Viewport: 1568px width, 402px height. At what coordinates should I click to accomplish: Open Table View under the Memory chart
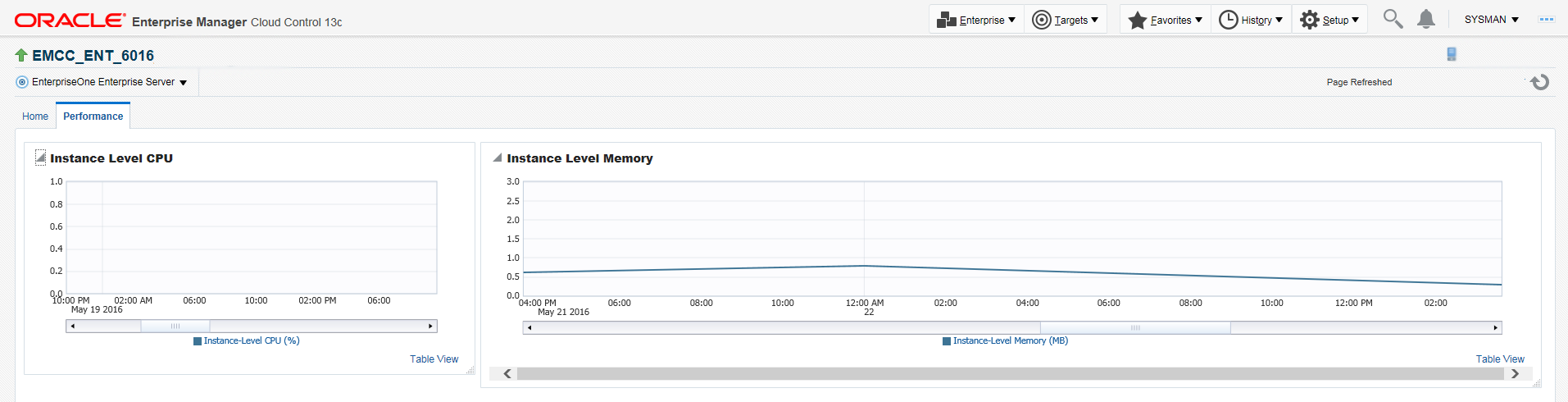[x=1500, y=359]
